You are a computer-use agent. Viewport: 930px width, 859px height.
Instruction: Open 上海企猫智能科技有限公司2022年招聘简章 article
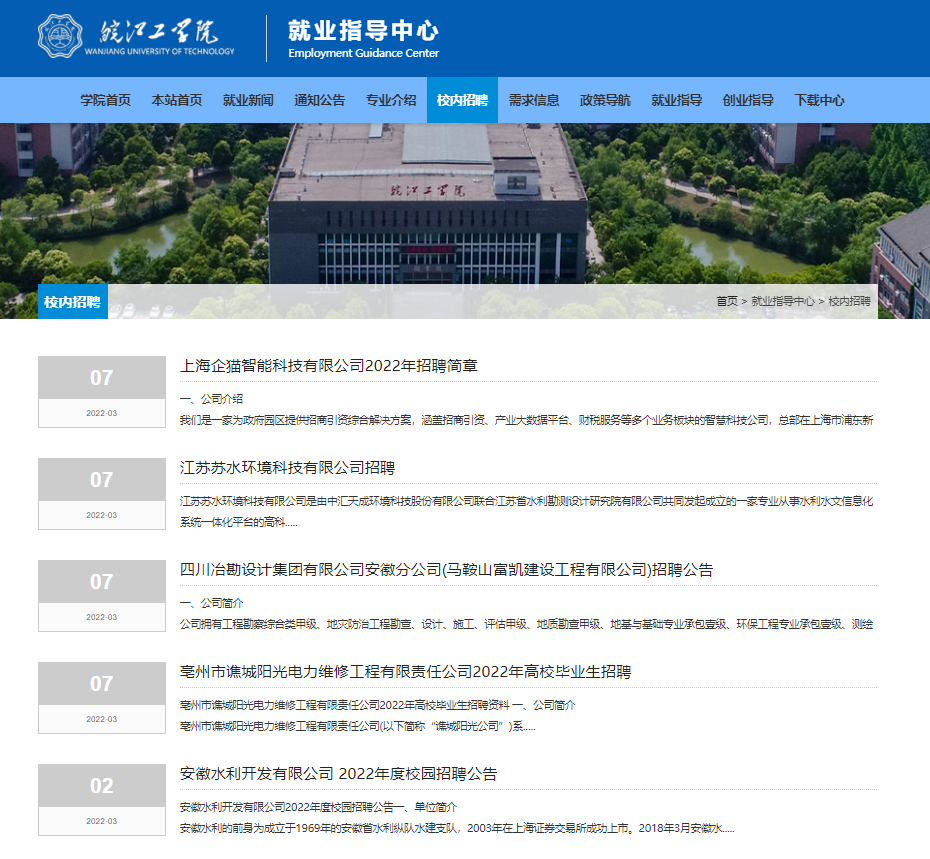click(x=329, y=366)
